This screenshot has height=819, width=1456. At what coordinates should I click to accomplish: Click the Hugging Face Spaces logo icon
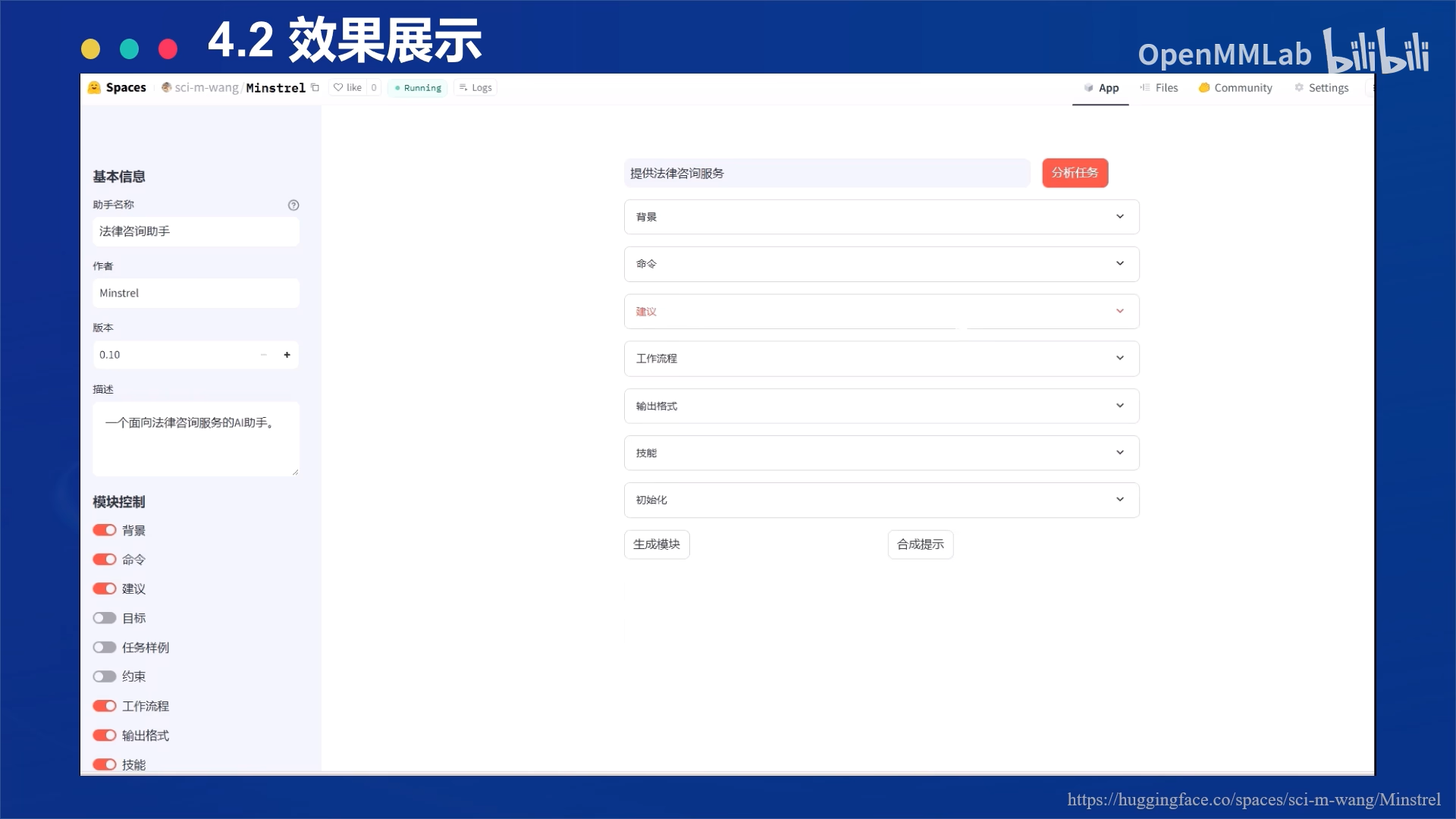pyautogui.click(x=94, y=88)
